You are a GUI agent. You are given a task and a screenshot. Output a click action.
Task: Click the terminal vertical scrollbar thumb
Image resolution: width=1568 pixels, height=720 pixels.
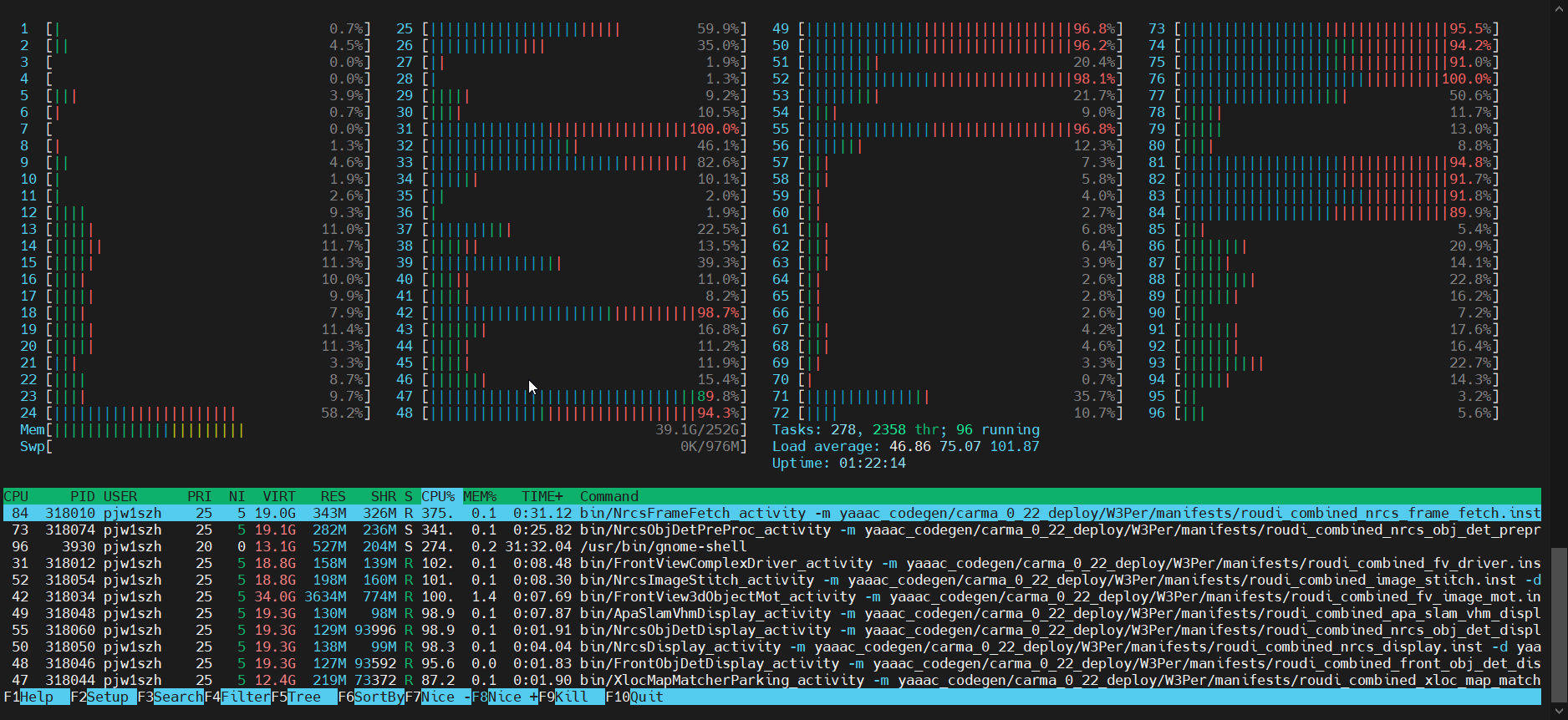point(1559,625)
